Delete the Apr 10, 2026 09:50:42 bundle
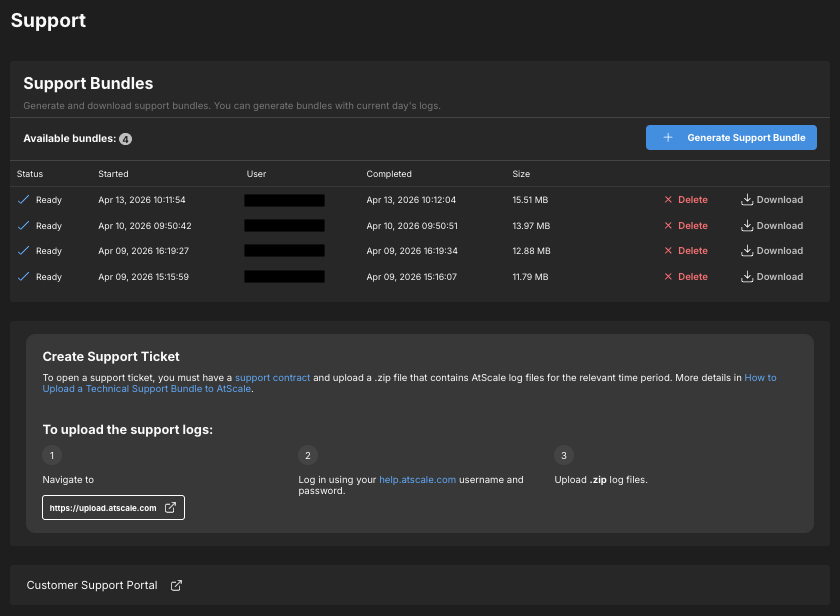This screenshot has height=616, width=840. tap(686, 226)
